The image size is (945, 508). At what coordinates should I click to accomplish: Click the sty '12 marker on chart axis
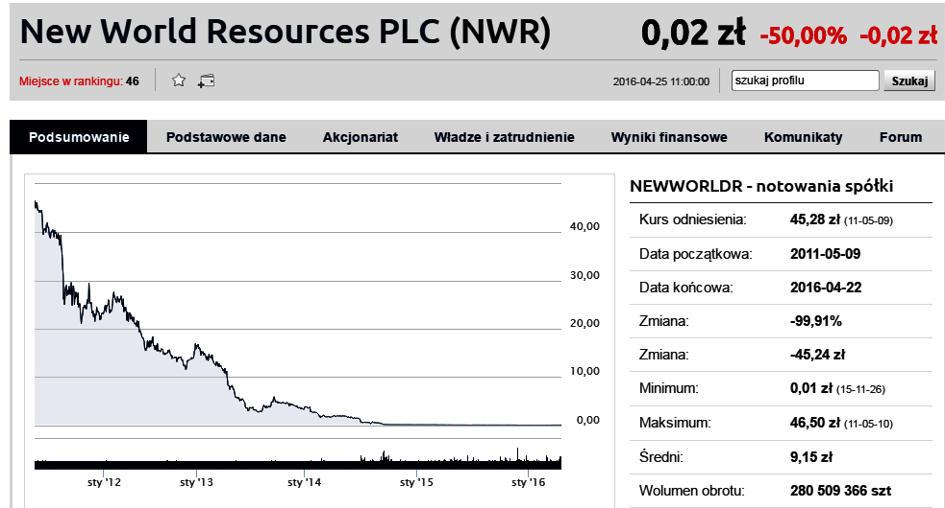tap(104, 482)
